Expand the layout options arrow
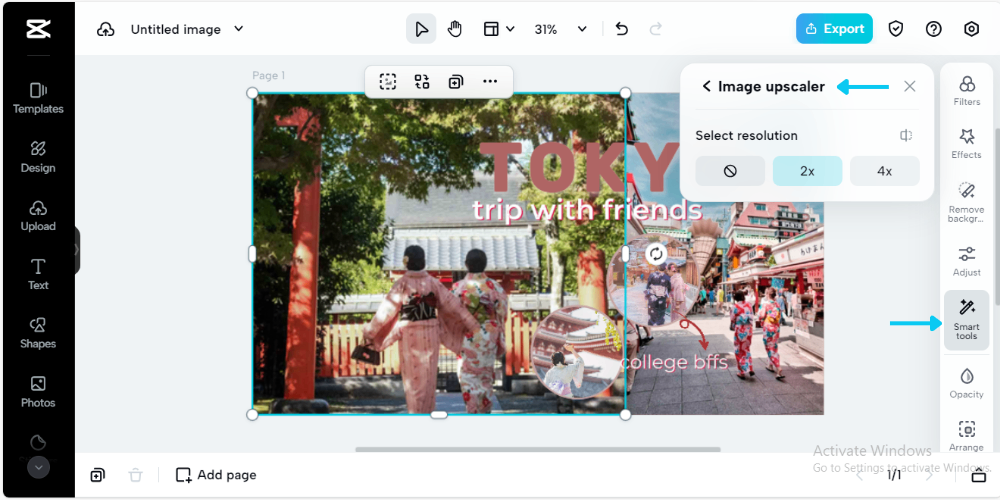Viewport: 1000px width, 500px height. point(510,29)
